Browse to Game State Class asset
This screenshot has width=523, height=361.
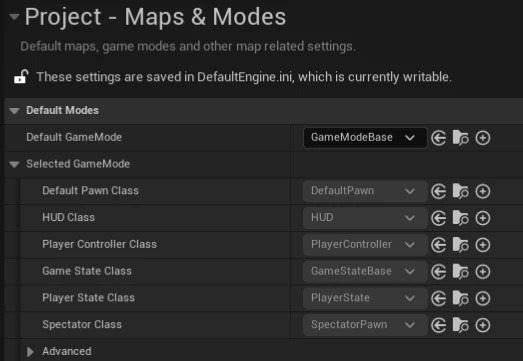pos(461,272)
